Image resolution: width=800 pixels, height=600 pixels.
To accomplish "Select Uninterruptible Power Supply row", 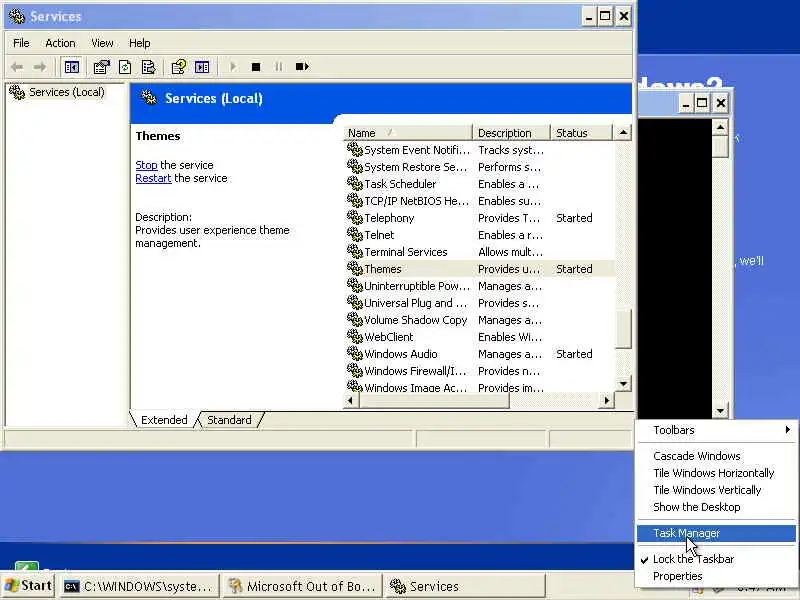I will click(480, 286).
